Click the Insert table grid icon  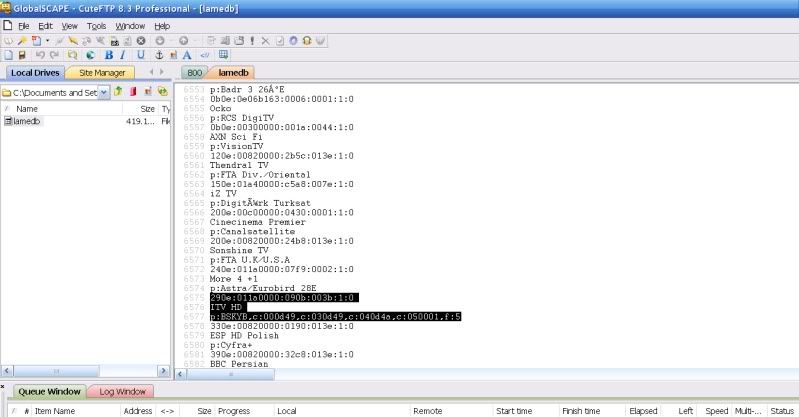point(223,55)
